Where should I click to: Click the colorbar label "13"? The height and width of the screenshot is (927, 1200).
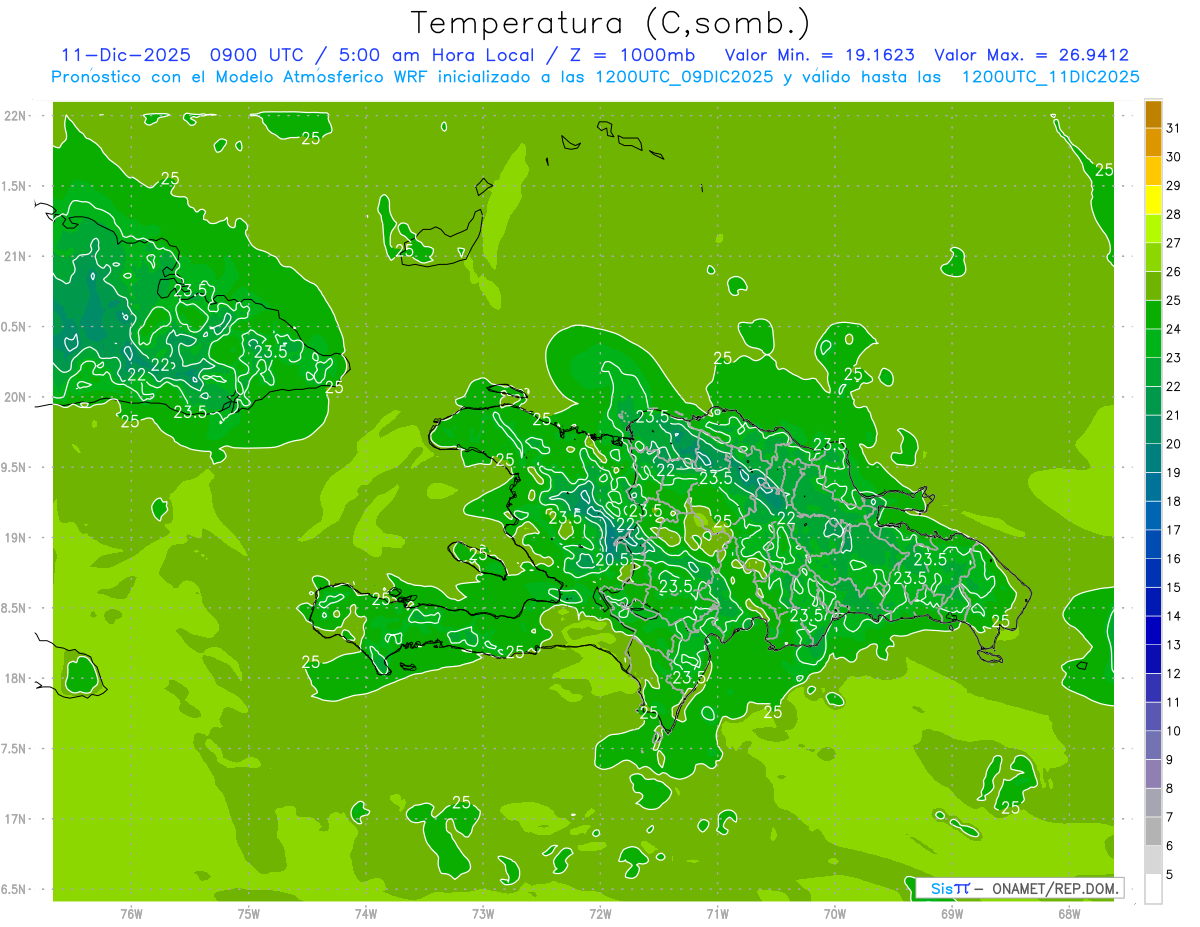[1173, 644]
